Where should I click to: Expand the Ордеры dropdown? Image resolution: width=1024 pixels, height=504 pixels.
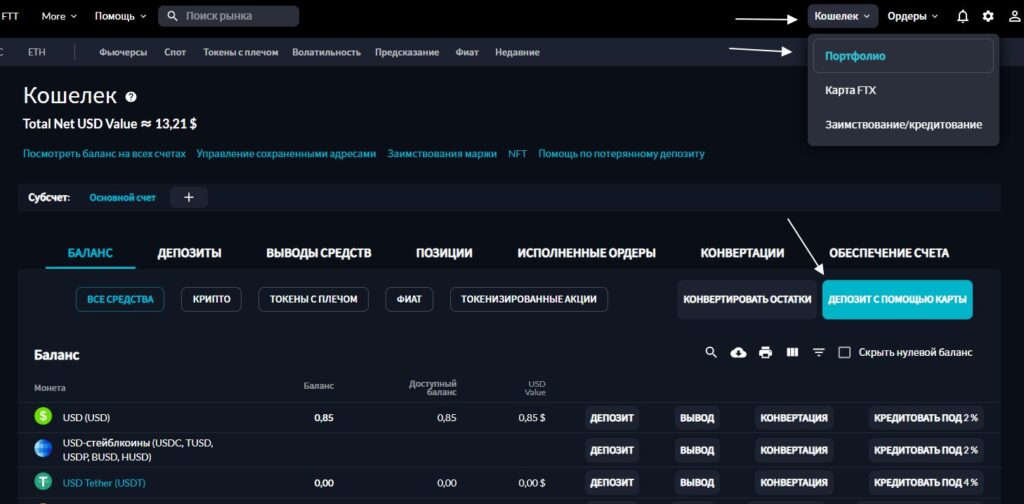pyautogui.click(x=912, y=16)
